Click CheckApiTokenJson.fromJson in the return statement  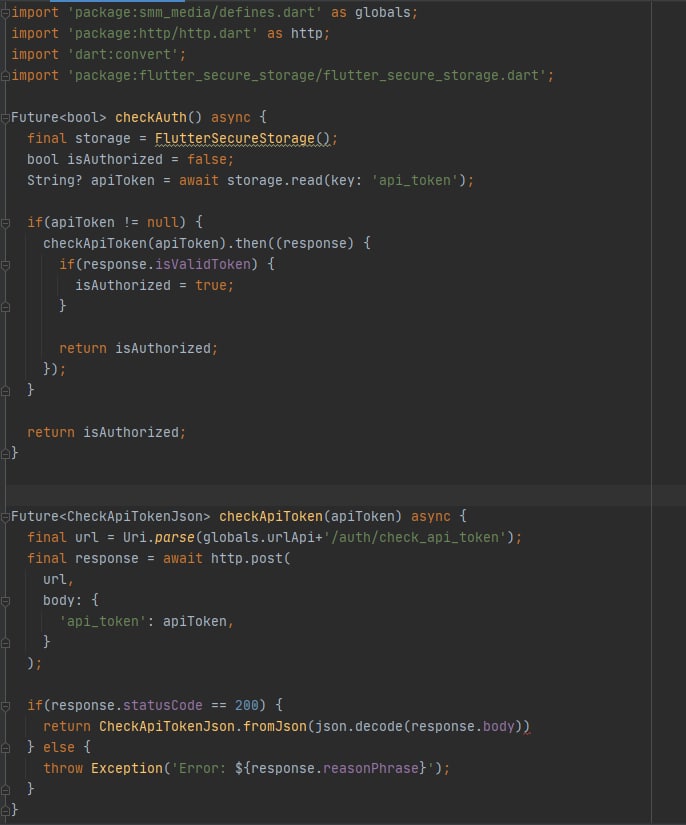(203, 726)
